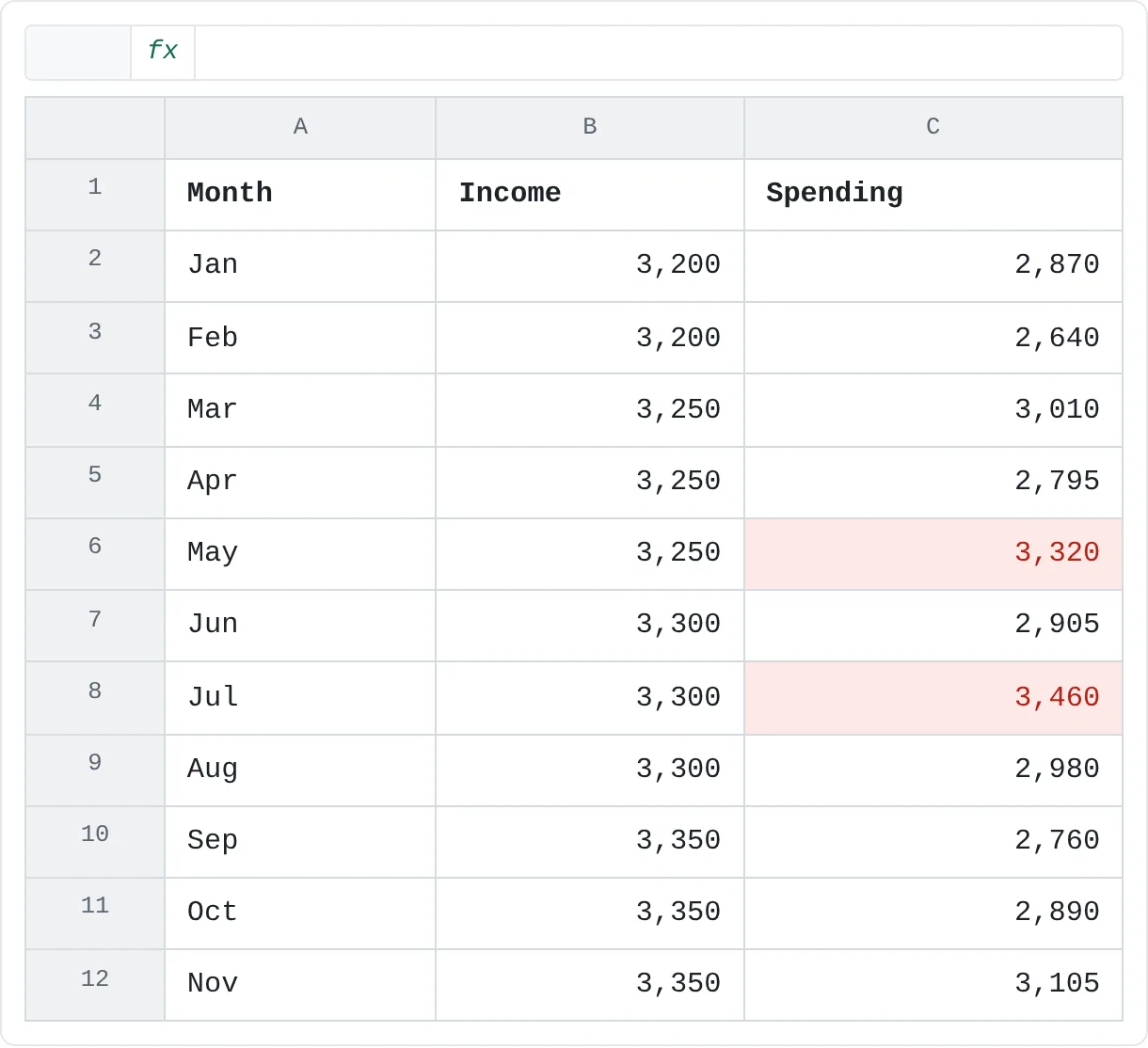This screenshot has height=1048, width=1148.
Task: Click Mar spending value "3,010"
Action: tap(933, 409)
